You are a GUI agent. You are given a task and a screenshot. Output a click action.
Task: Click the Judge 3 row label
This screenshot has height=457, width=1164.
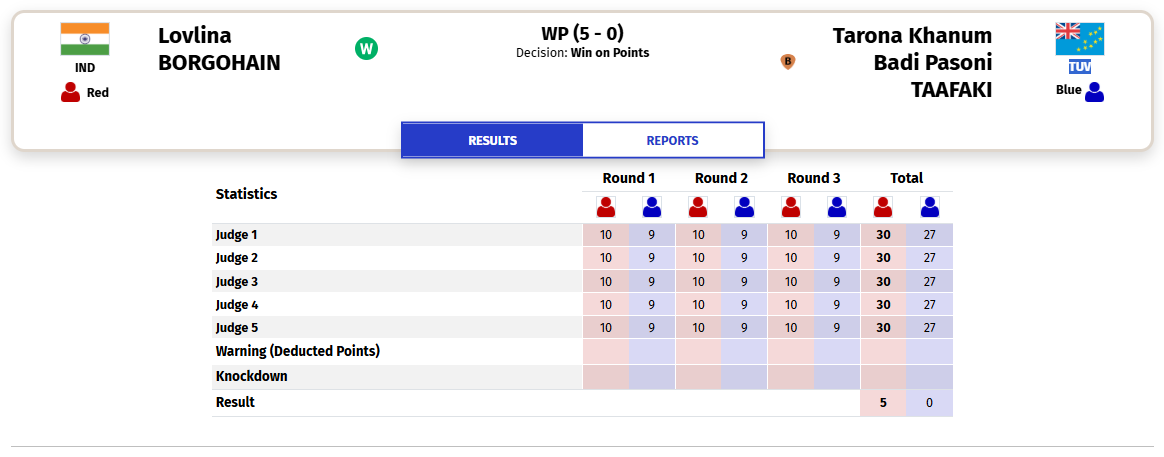(237, 282)
